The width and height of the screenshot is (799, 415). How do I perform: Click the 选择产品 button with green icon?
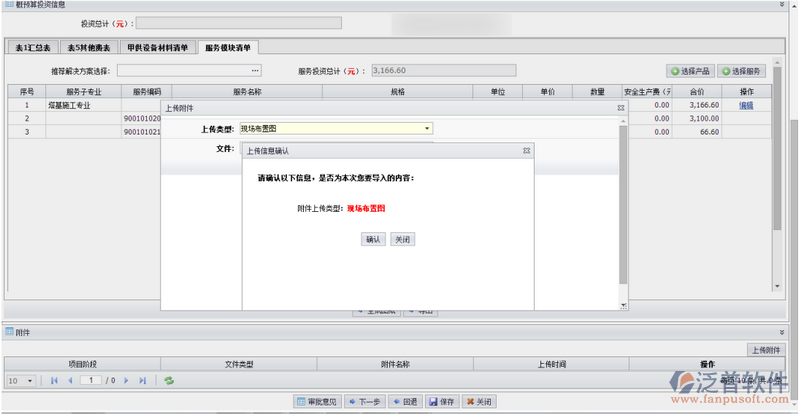click(x=691, y=71)
